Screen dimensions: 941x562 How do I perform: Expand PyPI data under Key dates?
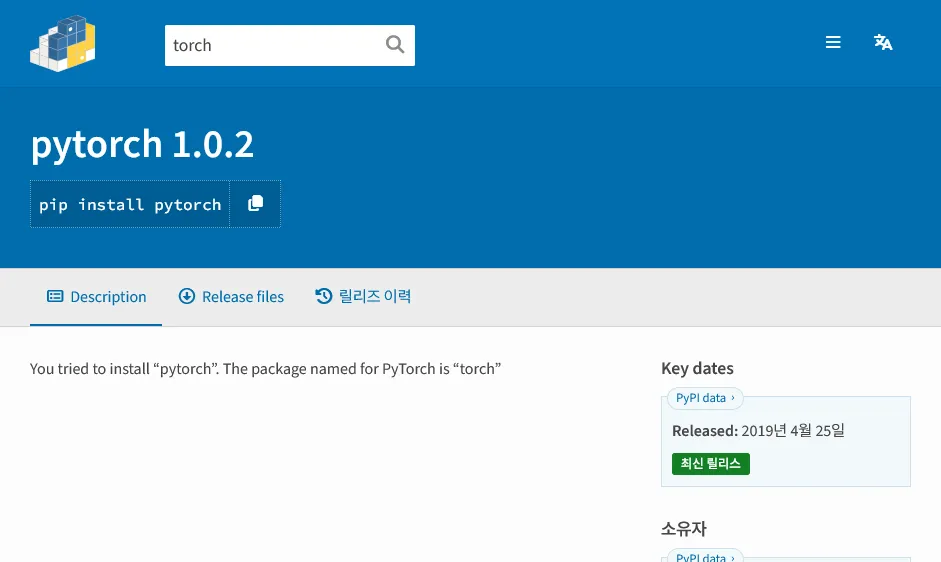(705, 398)
